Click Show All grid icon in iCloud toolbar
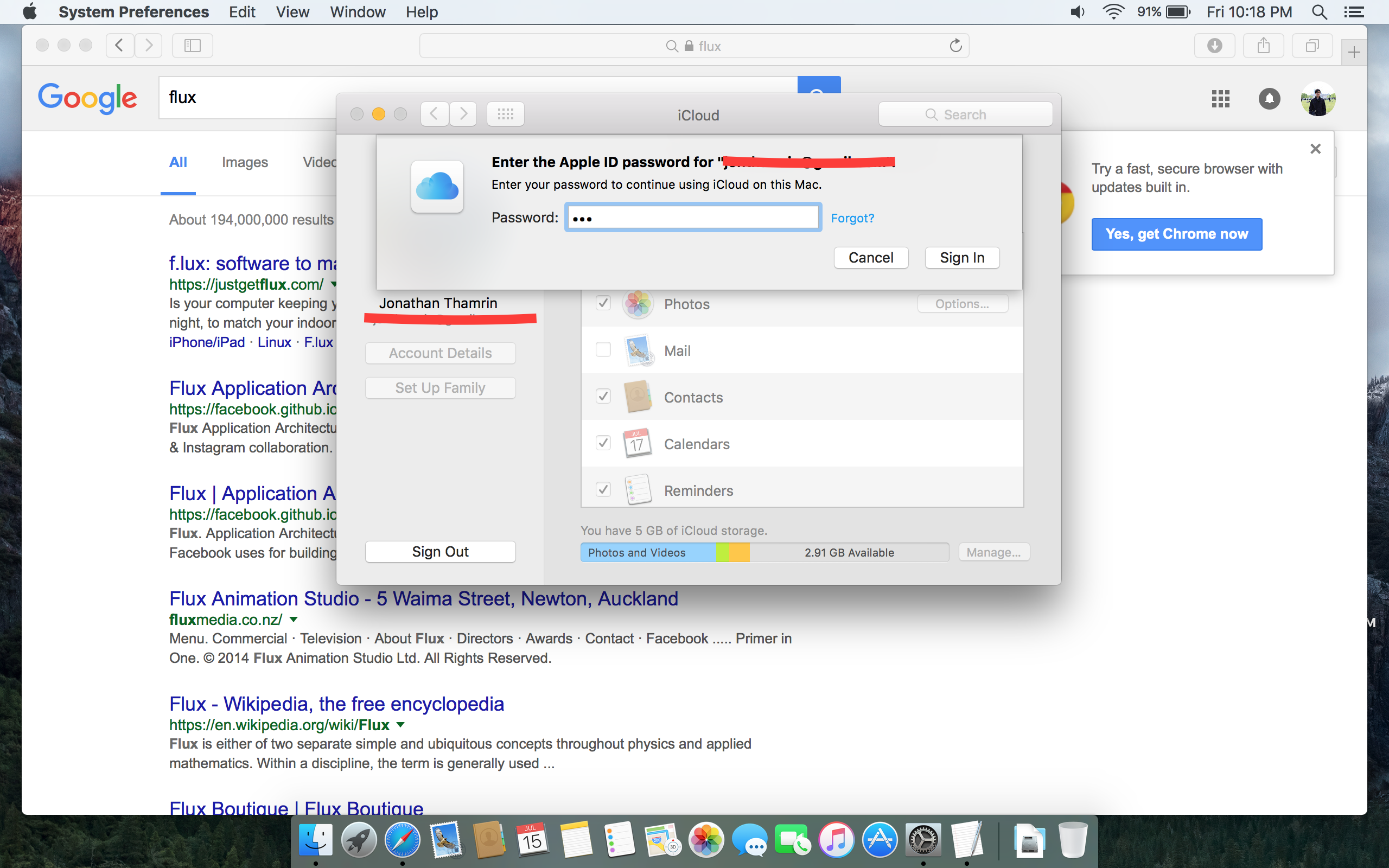 point(505,114)
